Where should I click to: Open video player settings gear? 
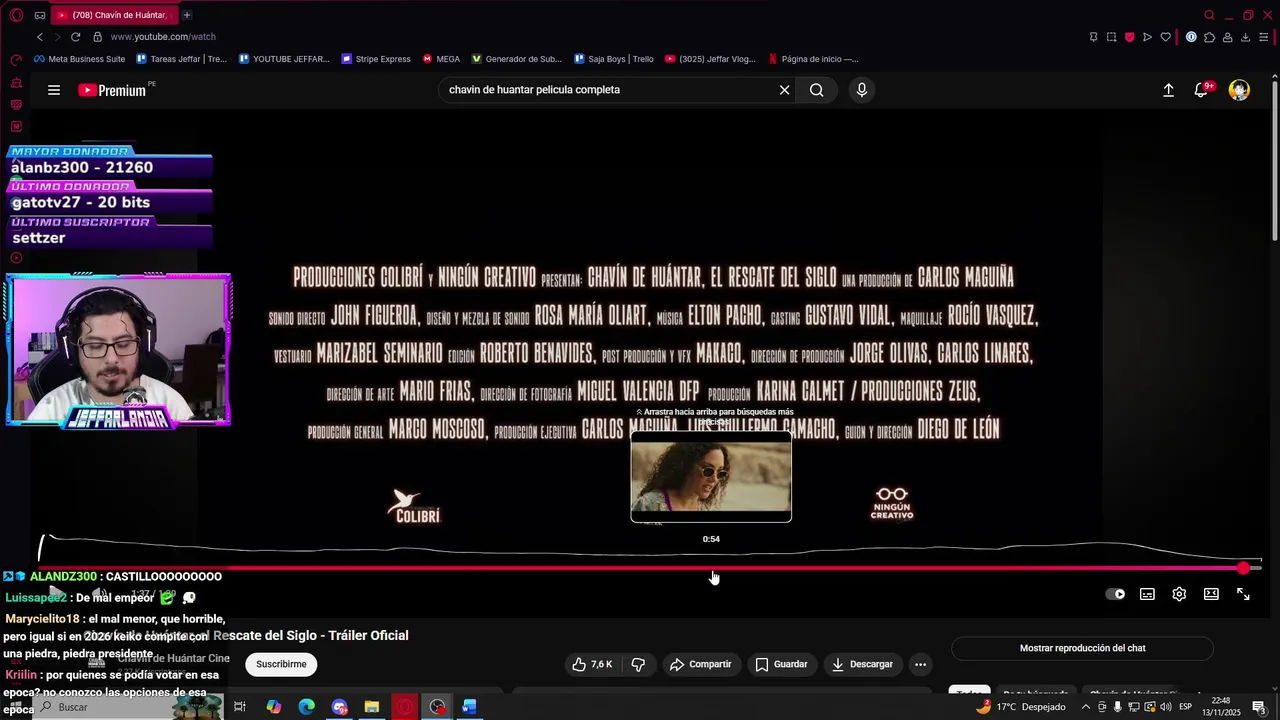[1179, 594]
